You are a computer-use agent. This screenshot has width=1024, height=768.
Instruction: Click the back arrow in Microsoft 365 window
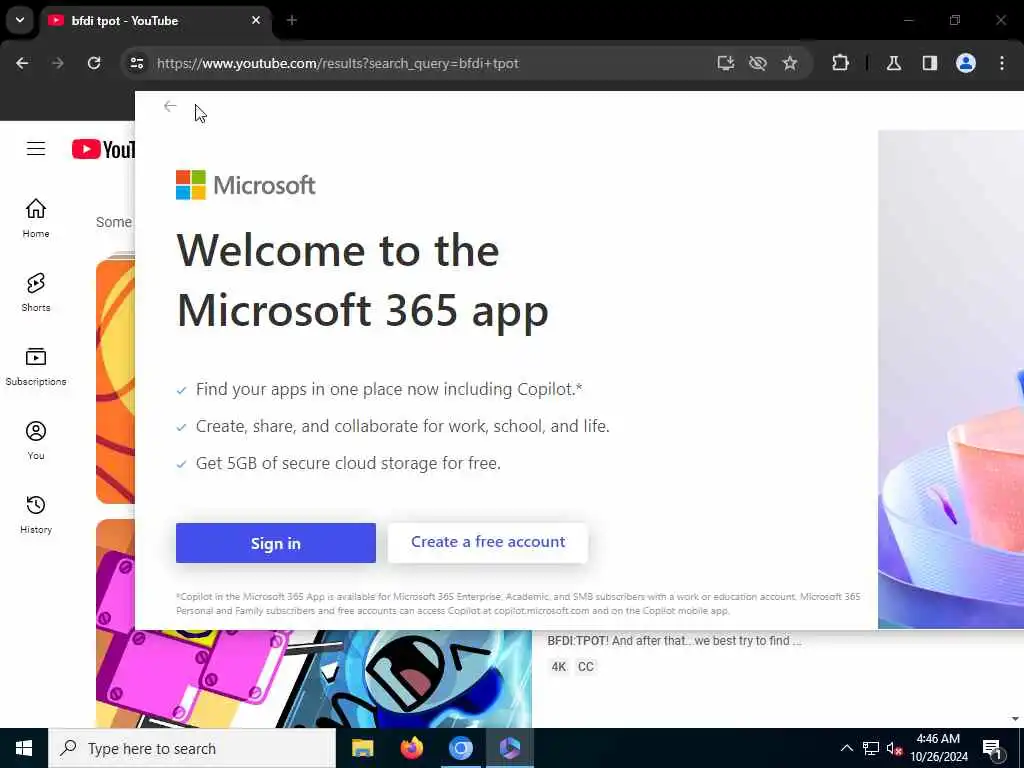[x=170, y=106]
